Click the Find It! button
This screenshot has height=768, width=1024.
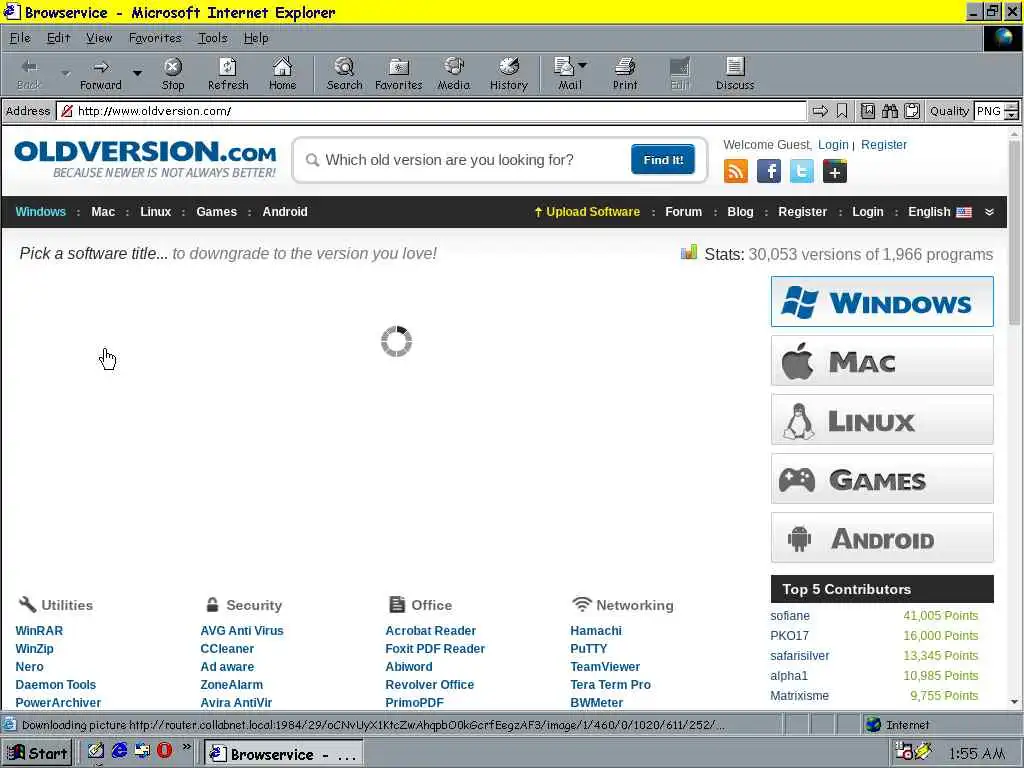(x=663, y=160)
